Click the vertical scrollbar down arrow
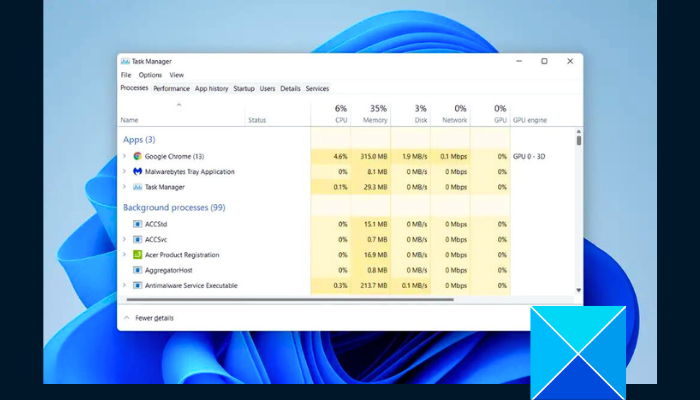 (x=579, y=290)
